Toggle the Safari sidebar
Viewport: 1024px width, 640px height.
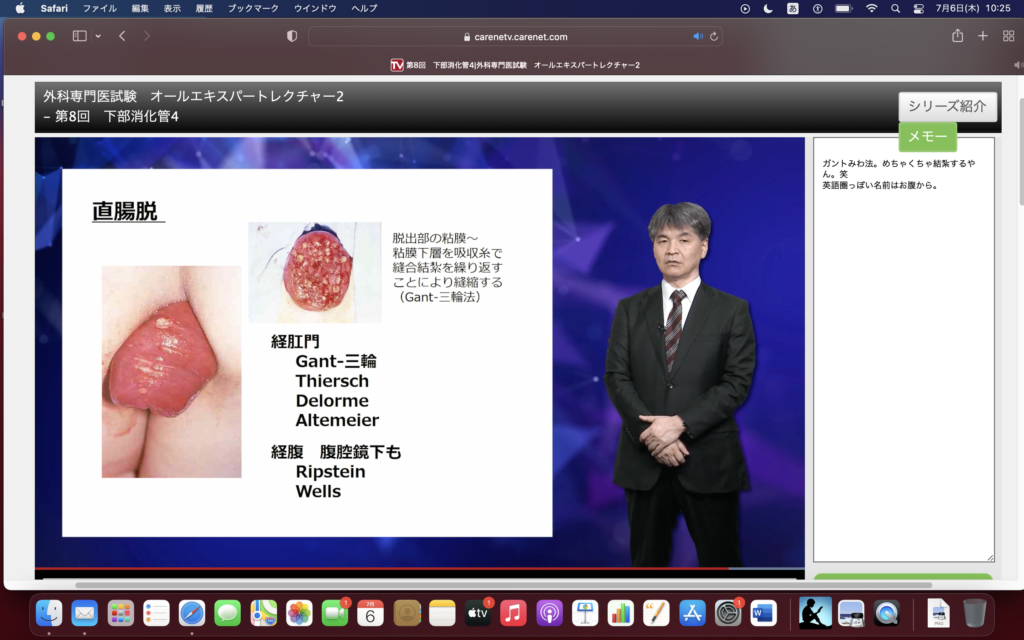79,36
